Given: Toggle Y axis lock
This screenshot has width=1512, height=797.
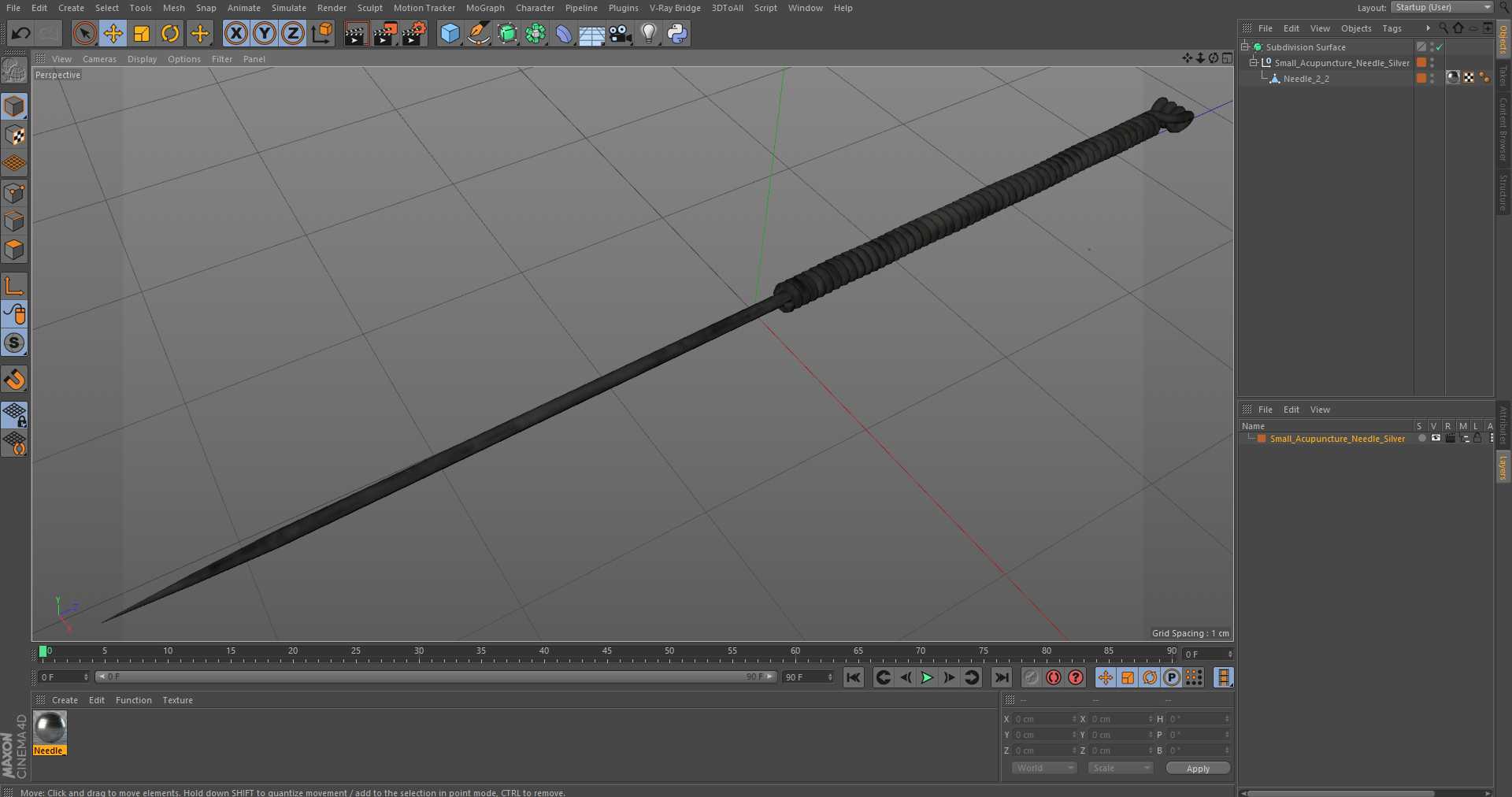Looking at the screenshot, I should [x=265, y=33].
